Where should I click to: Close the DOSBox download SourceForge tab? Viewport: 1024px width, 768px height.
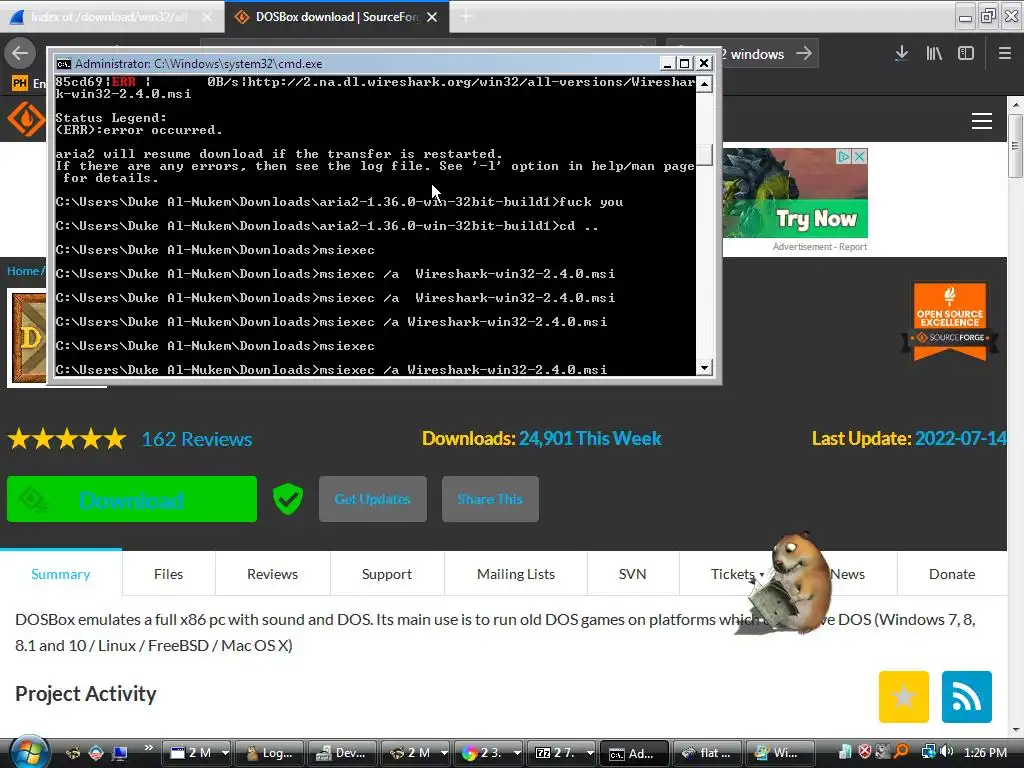pyautogui.click(x=432, y=17)
